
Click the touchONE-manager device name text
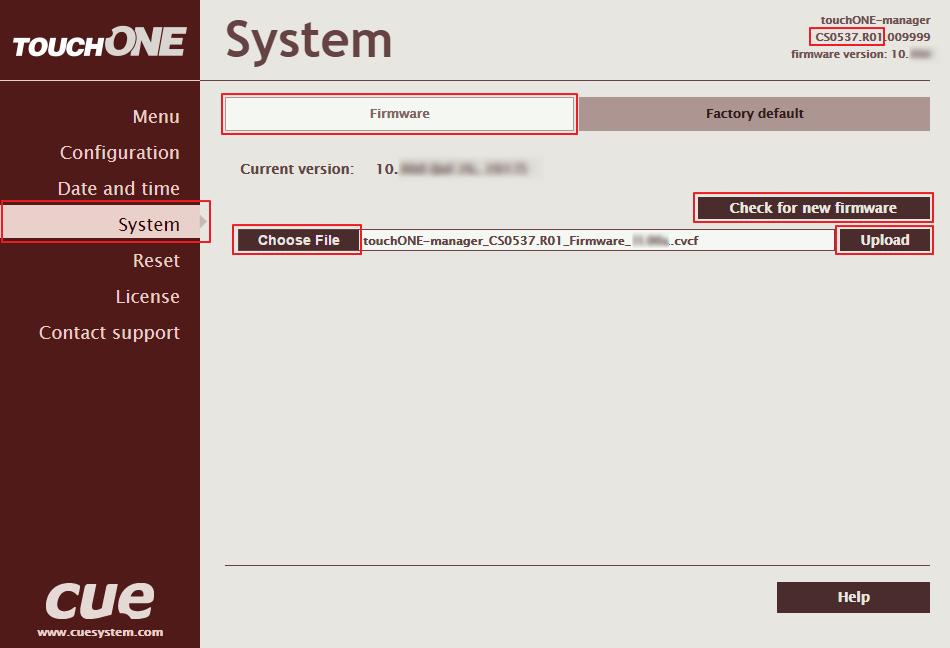pos(875,20)
